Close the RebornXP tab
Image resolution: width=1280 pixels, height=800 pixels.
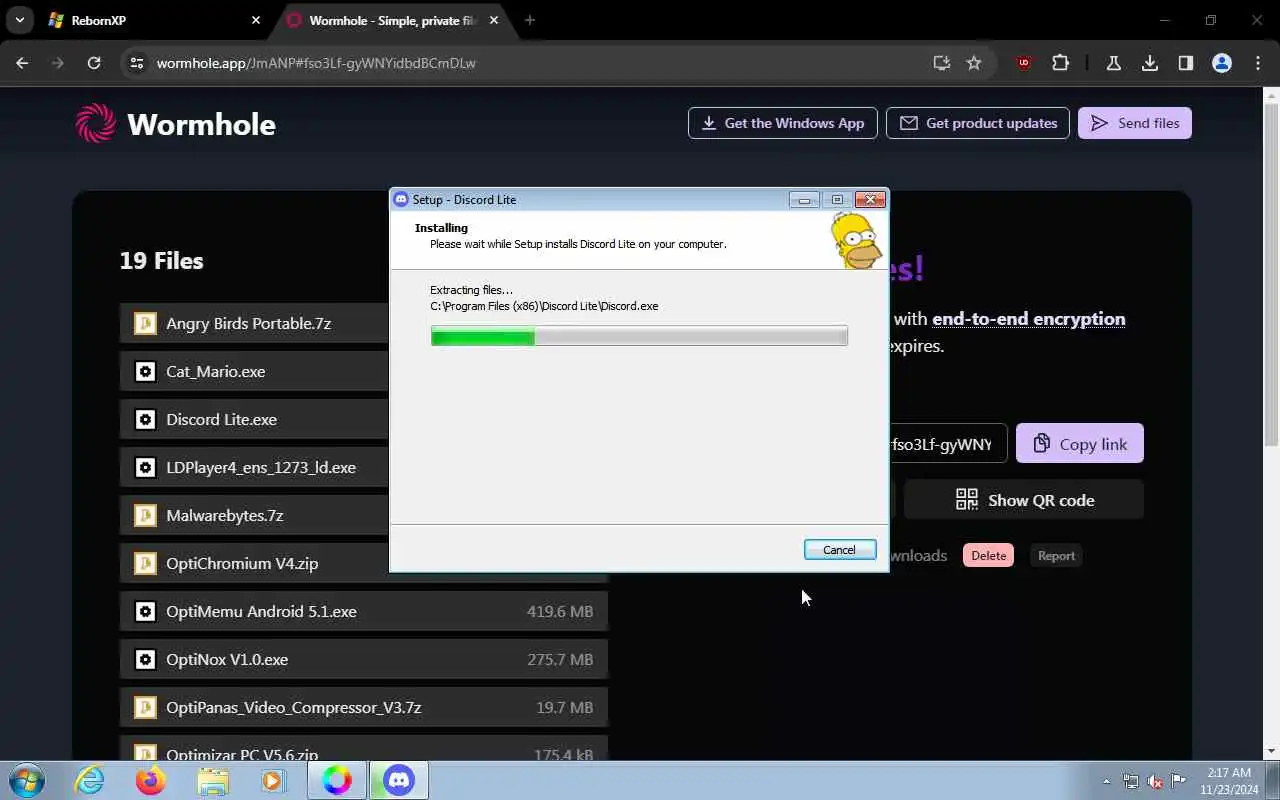(256, 20)
